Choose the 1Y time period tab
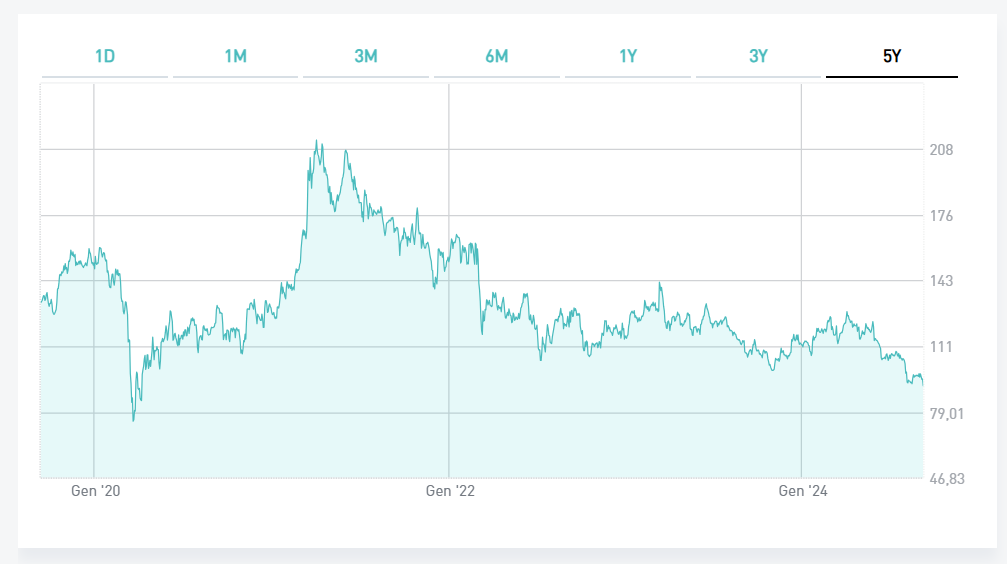Image resolution: width=1007 pixels, height=564 pixels. coord(628,57)
